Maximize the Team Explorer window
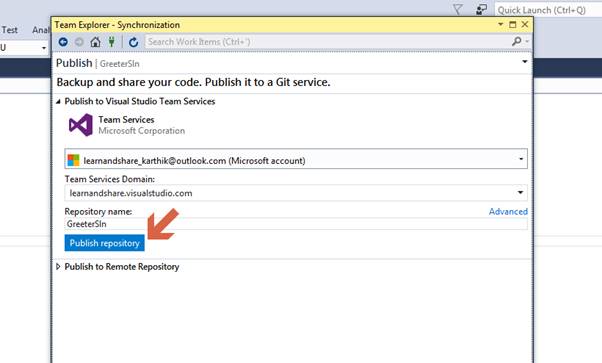This screenshot has width=602, height=363. click(x=513, y=25)
